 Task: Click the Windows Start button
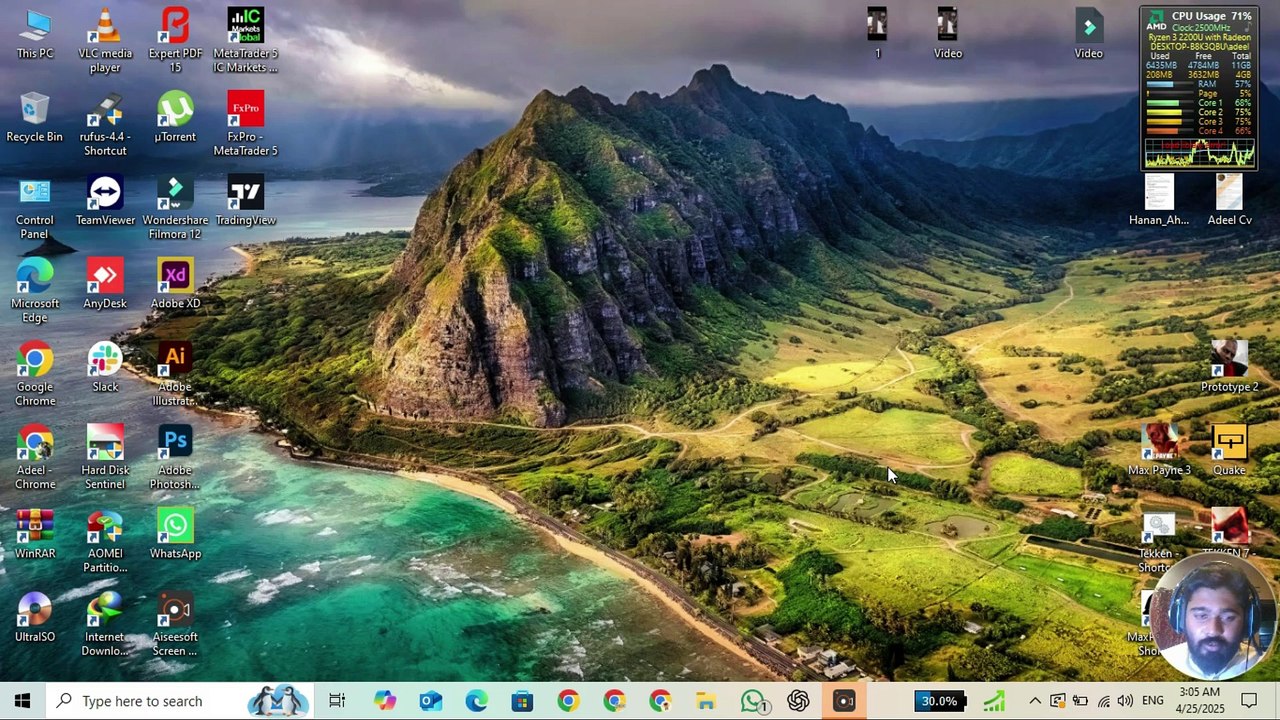point(22,701)
